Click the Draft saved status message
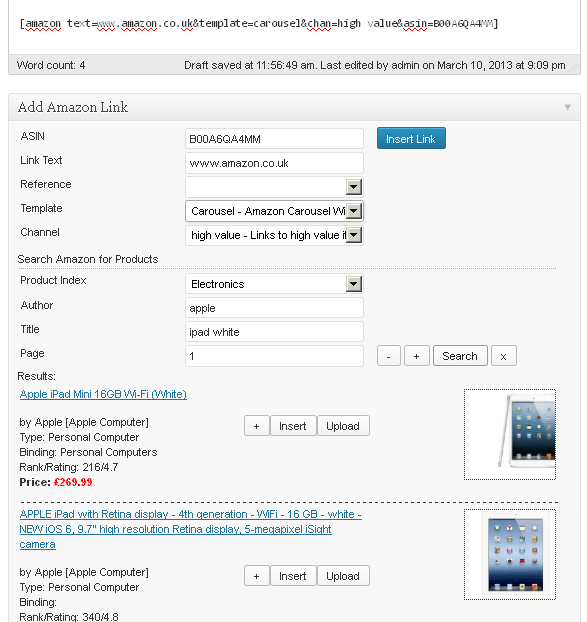587x622 pixels. click(x=375, y=65)
